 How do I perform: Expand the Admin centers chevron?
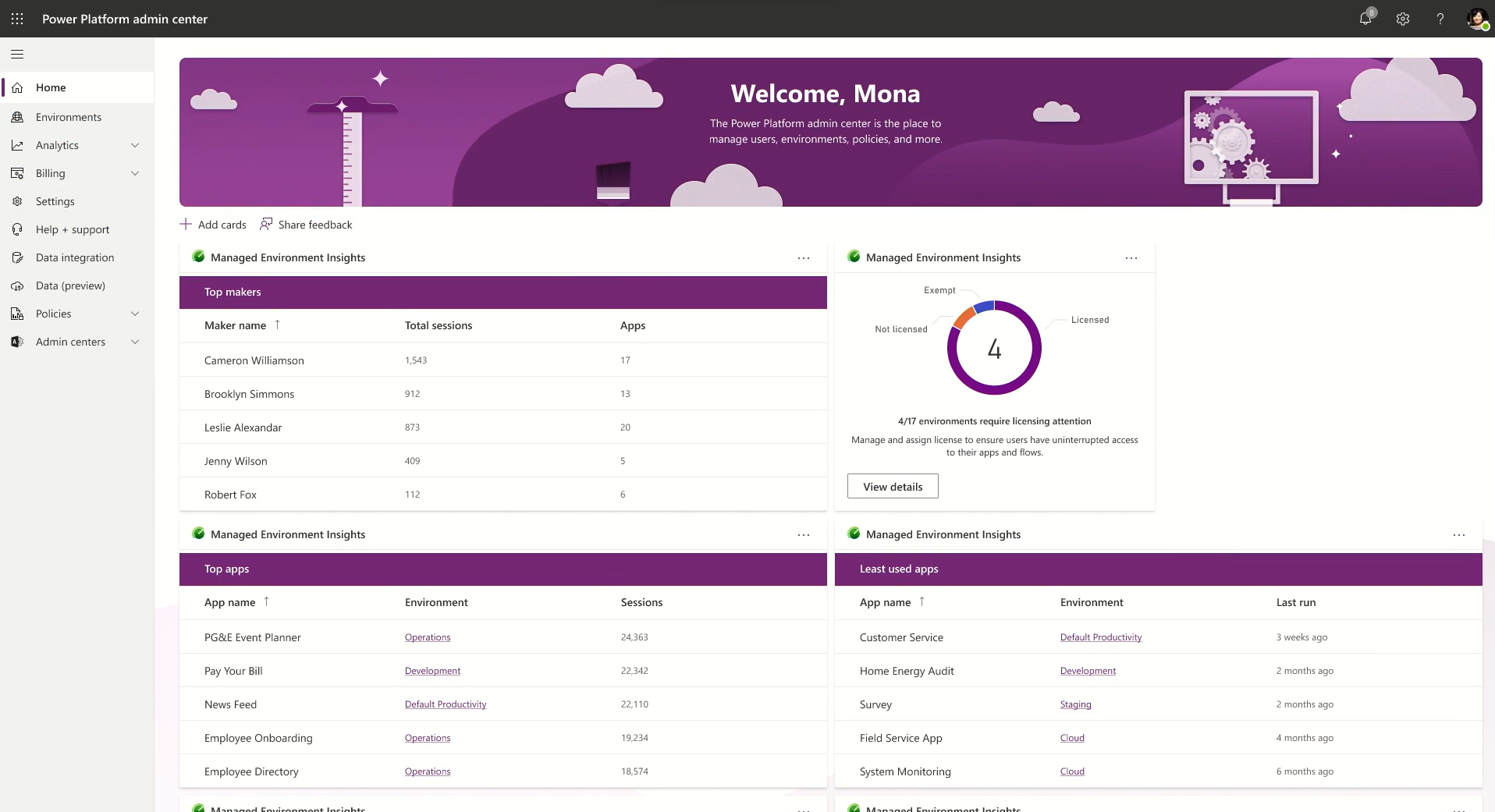click(x=135, y=342)
